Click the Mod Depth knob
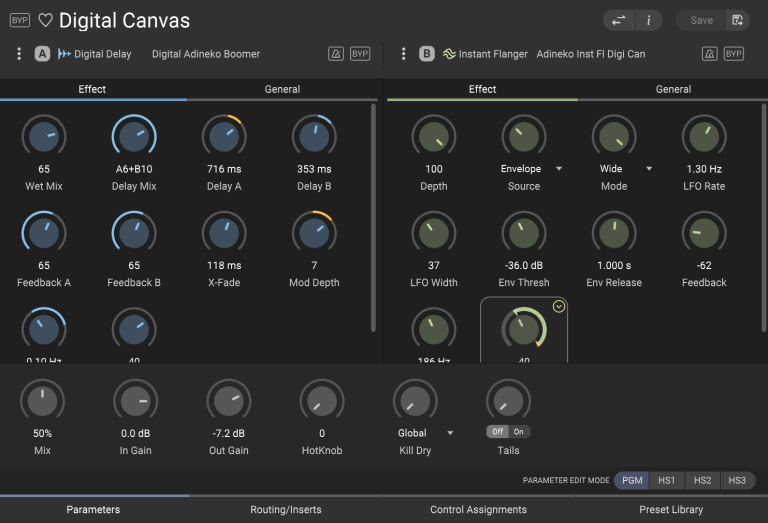The width and height of the screenshot is (768, 523). [x=314, y=233]
